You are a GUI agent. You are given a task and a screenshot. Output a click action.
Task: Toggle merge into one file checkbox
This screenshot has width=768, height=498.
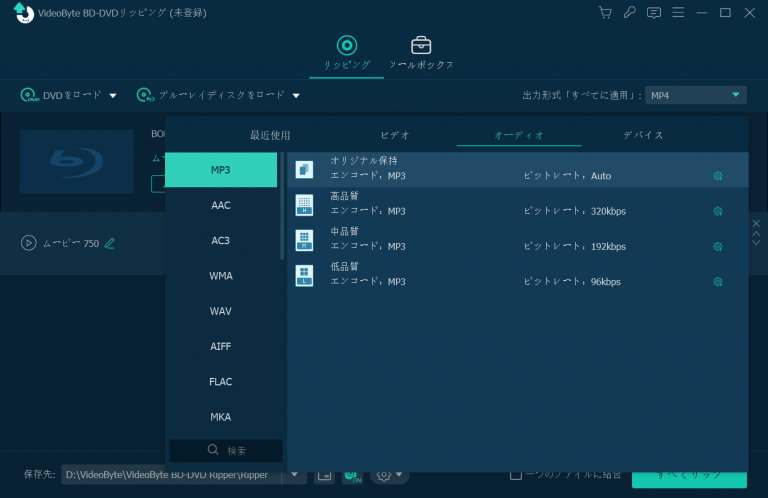click(516, 474)
